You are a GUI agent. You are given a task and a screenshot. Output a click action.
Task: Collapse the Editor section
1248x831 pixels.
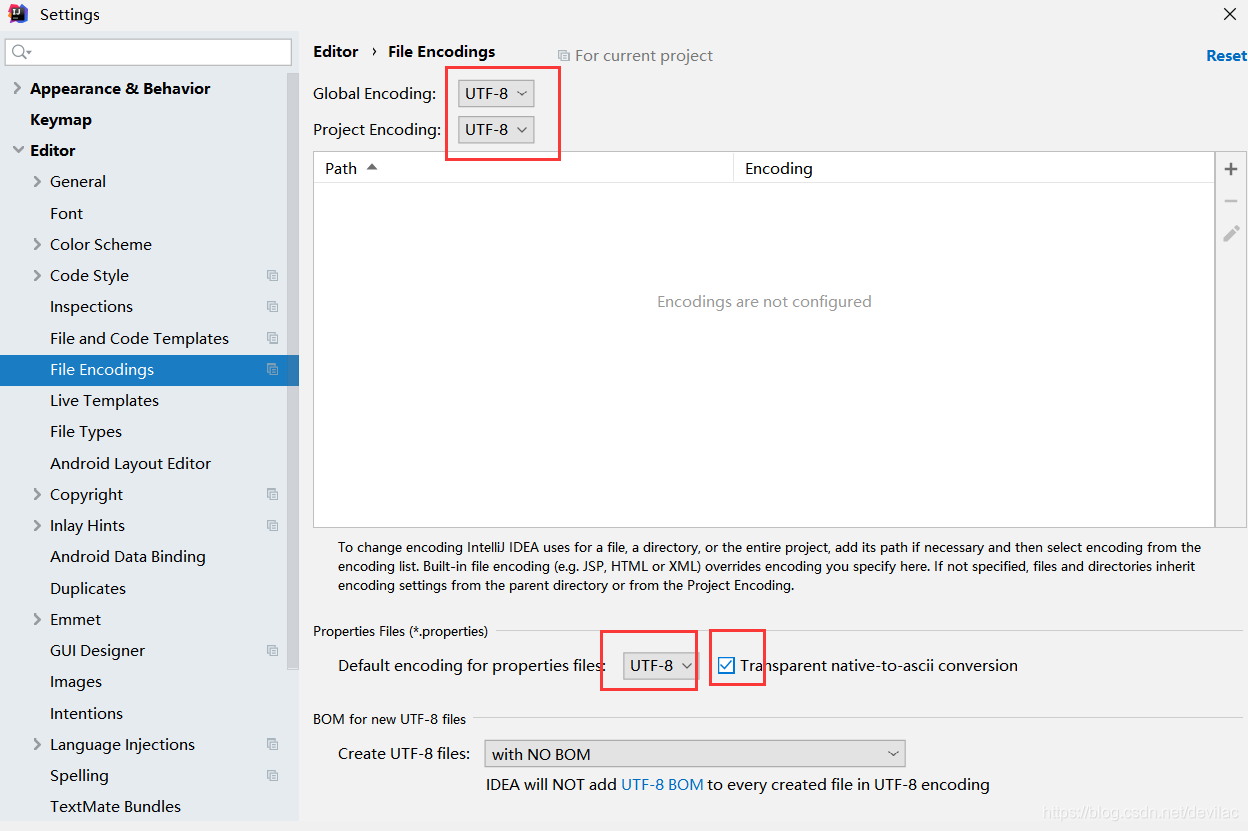[17, 150]
